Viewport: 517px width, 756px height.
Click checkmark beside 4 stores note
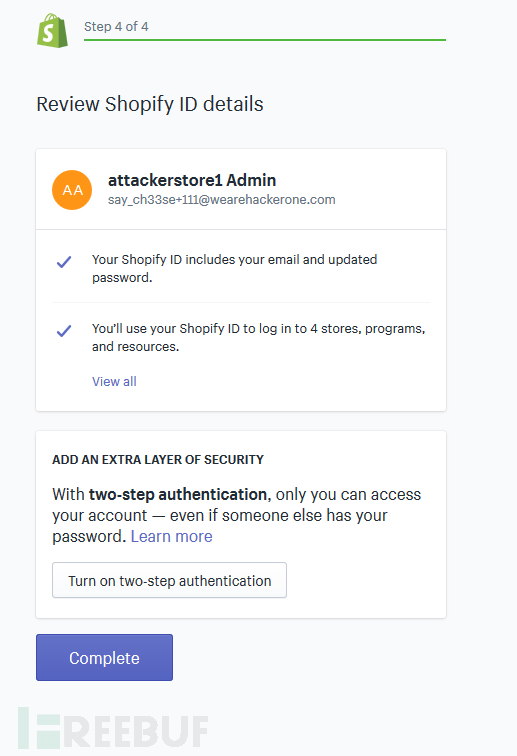[x=64, y=331]
